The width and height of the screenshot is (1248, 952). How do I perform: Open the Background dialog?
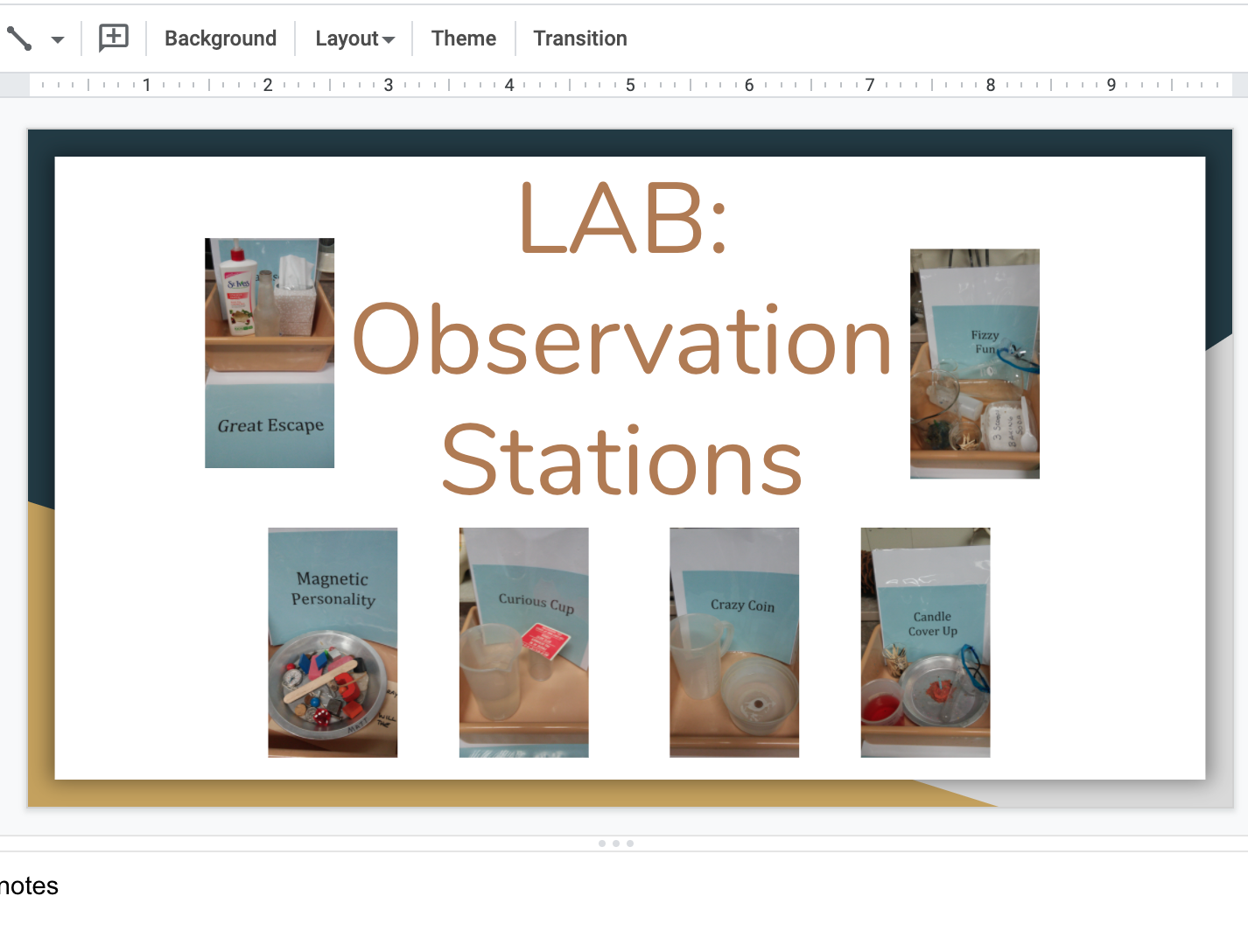pyautogui.click(x=219, y=38)
